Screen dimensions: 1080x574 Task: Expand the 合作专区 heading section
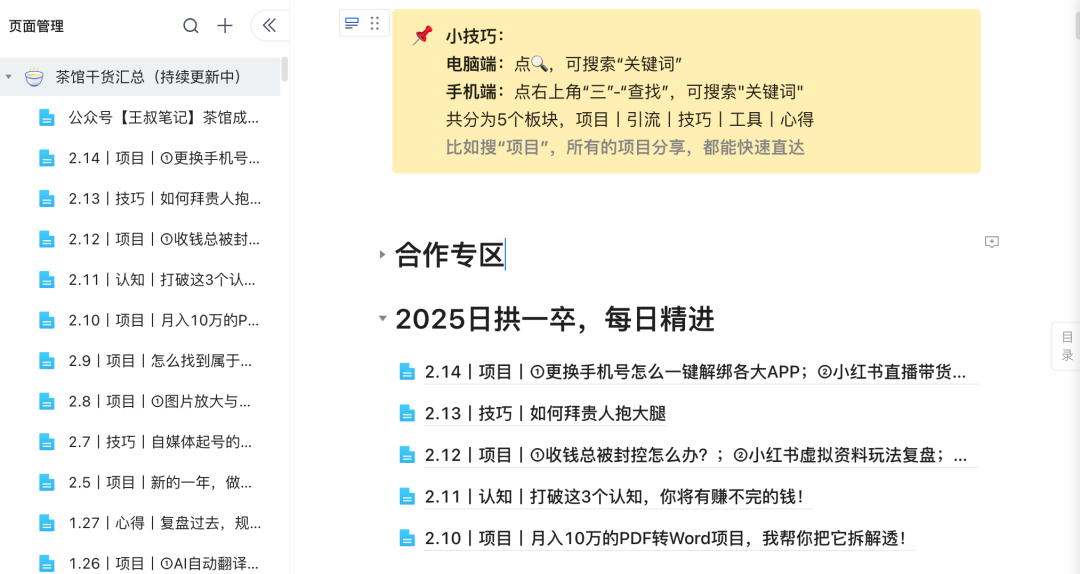coord(382,255)
